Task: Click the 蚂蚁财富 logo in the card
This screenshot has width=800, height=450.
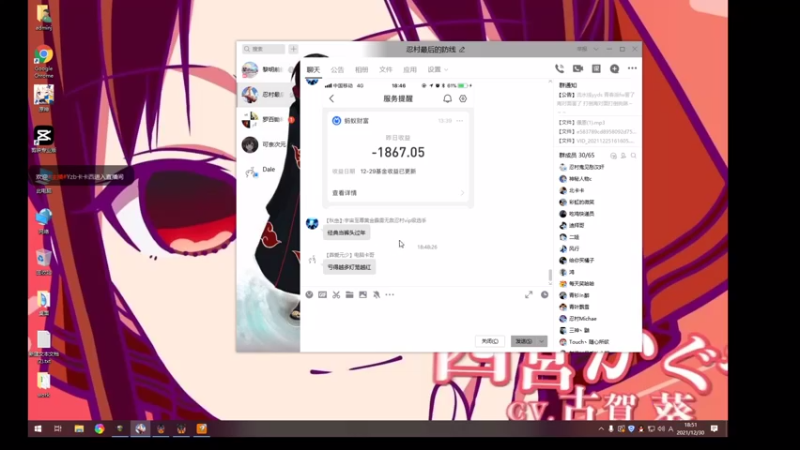Action: (x=336, y=121)
